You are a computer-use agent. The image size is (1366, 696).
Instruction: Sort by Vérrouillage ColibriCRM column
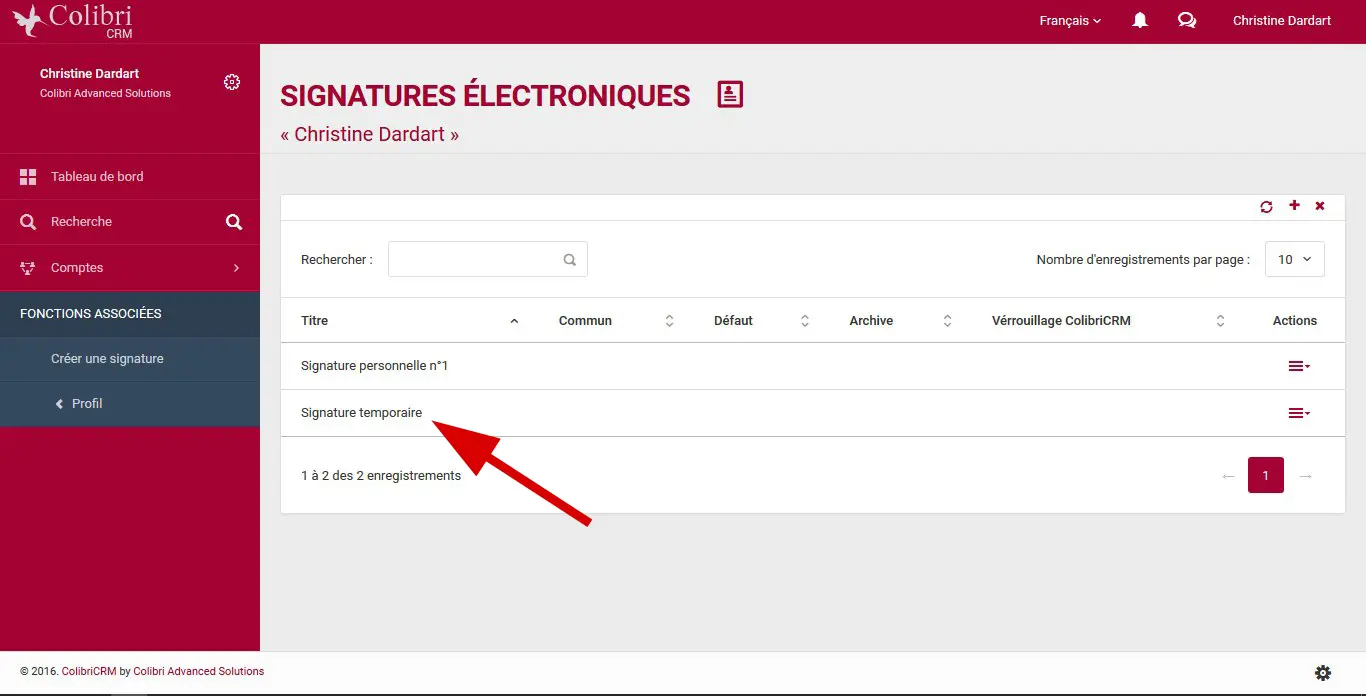click(1108, 321)
